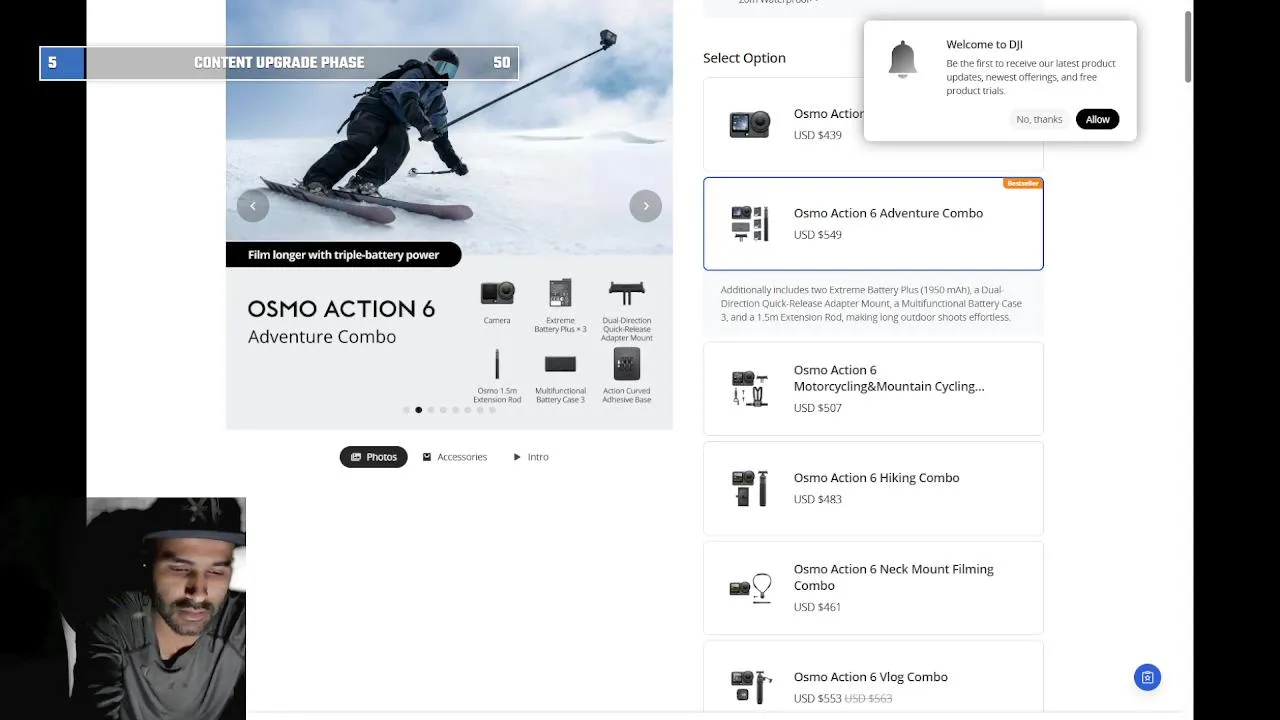This screenshot has width=1280, height=720.
Task: Click the Film longer with triple-battery power caption
Action: (343, 255)
